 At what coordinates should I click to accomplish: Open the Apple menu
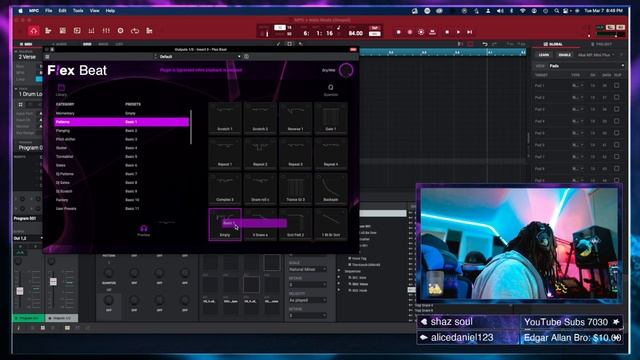click(20, 11)
